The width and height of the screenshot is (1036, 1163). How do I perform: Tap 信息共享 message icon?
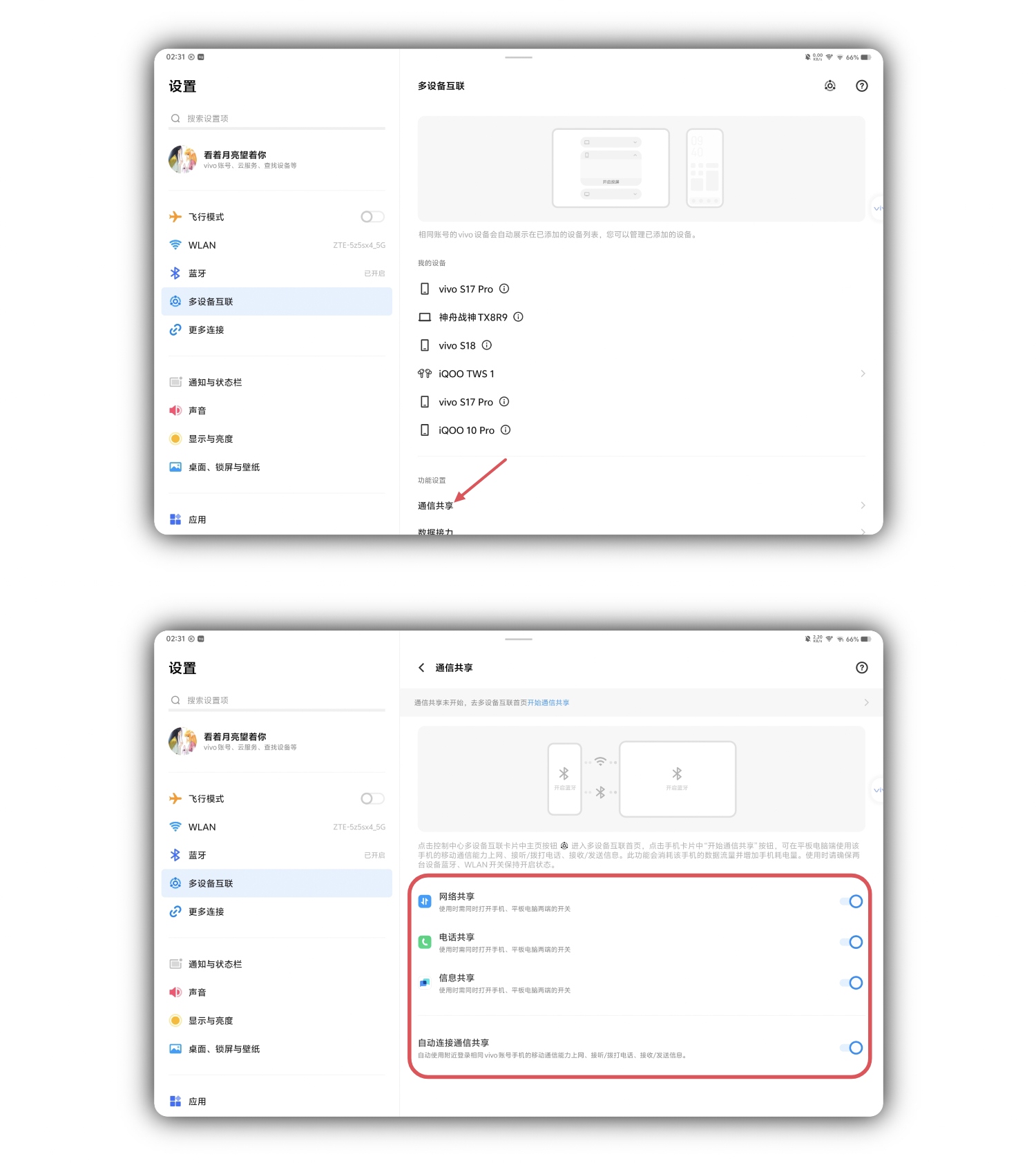(x=425, y=983)
